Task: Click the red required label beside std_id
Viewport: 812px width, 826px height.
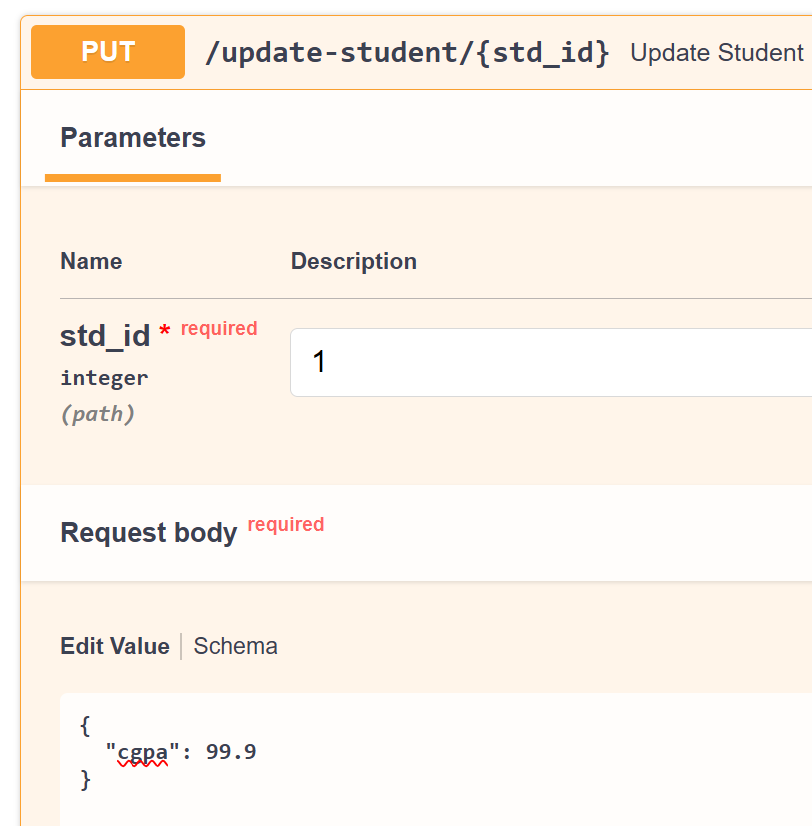Action: coord(219,328)
